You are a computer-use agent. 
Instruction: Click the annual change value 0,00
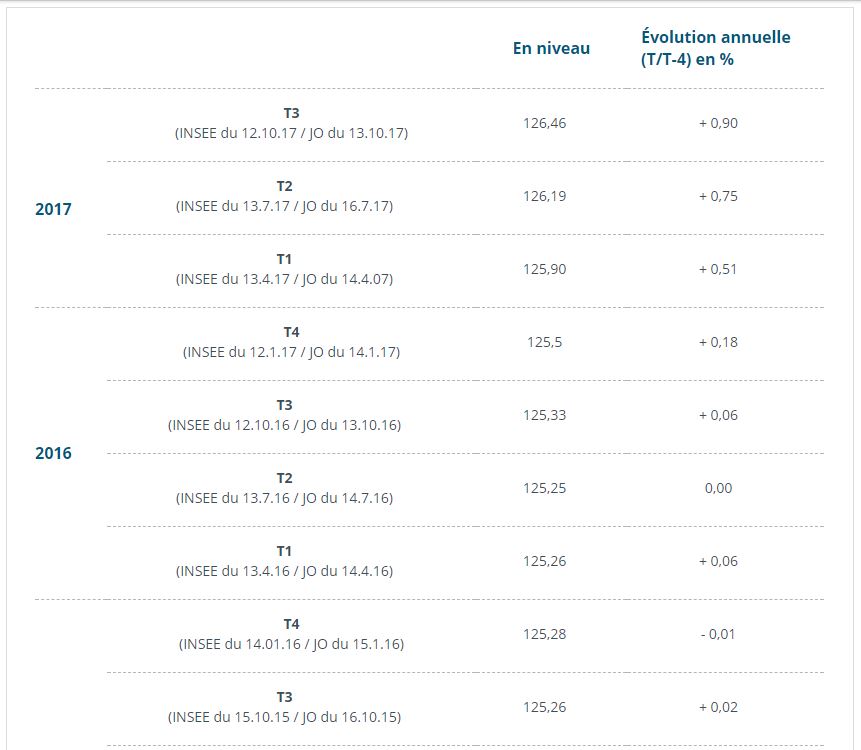718,488
